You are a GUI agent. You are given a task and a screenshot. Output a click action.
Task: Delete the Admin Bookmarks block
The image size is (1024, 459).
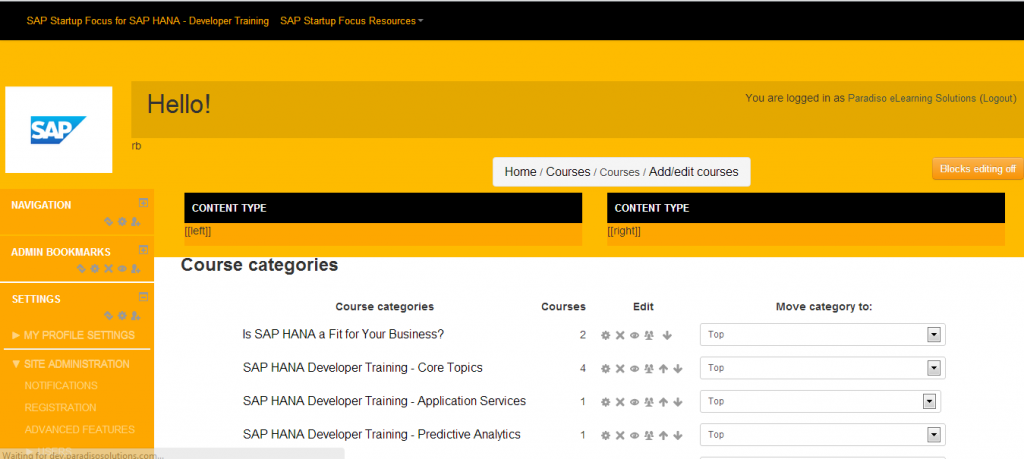click(108, 269)
